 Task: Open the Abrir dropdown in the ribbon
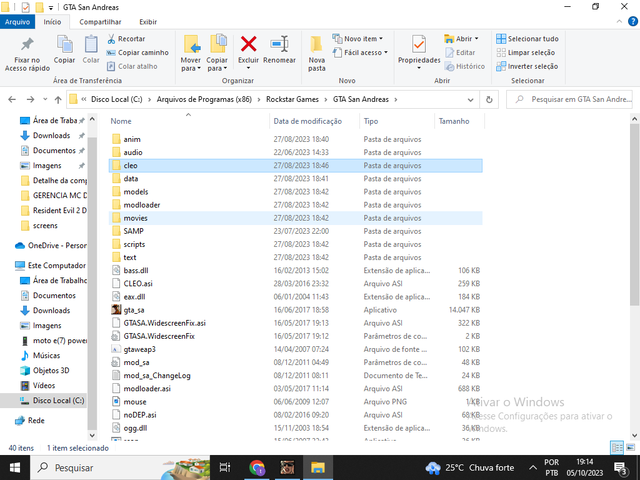click(x=461, y=39)
